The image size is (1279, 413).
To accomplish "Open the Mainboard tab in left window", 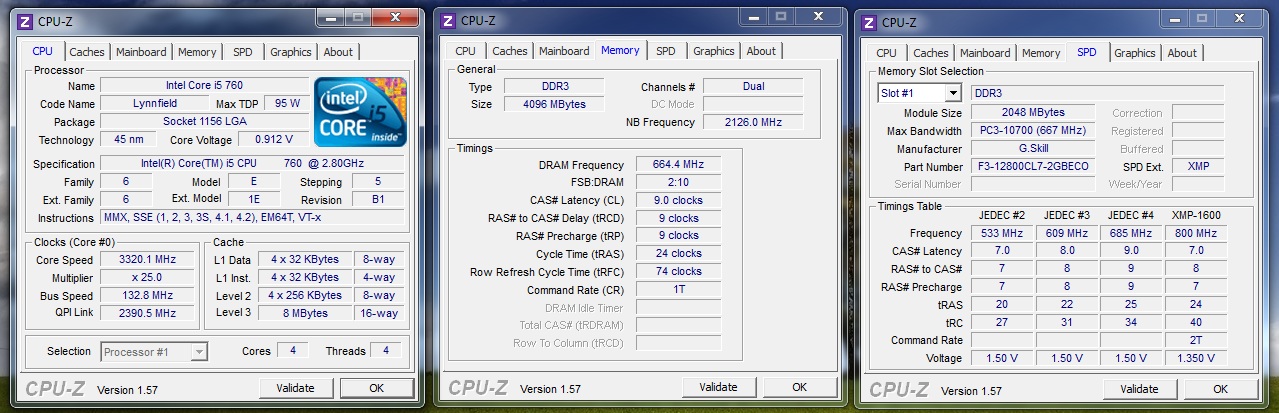I will (x=141, y=52).
